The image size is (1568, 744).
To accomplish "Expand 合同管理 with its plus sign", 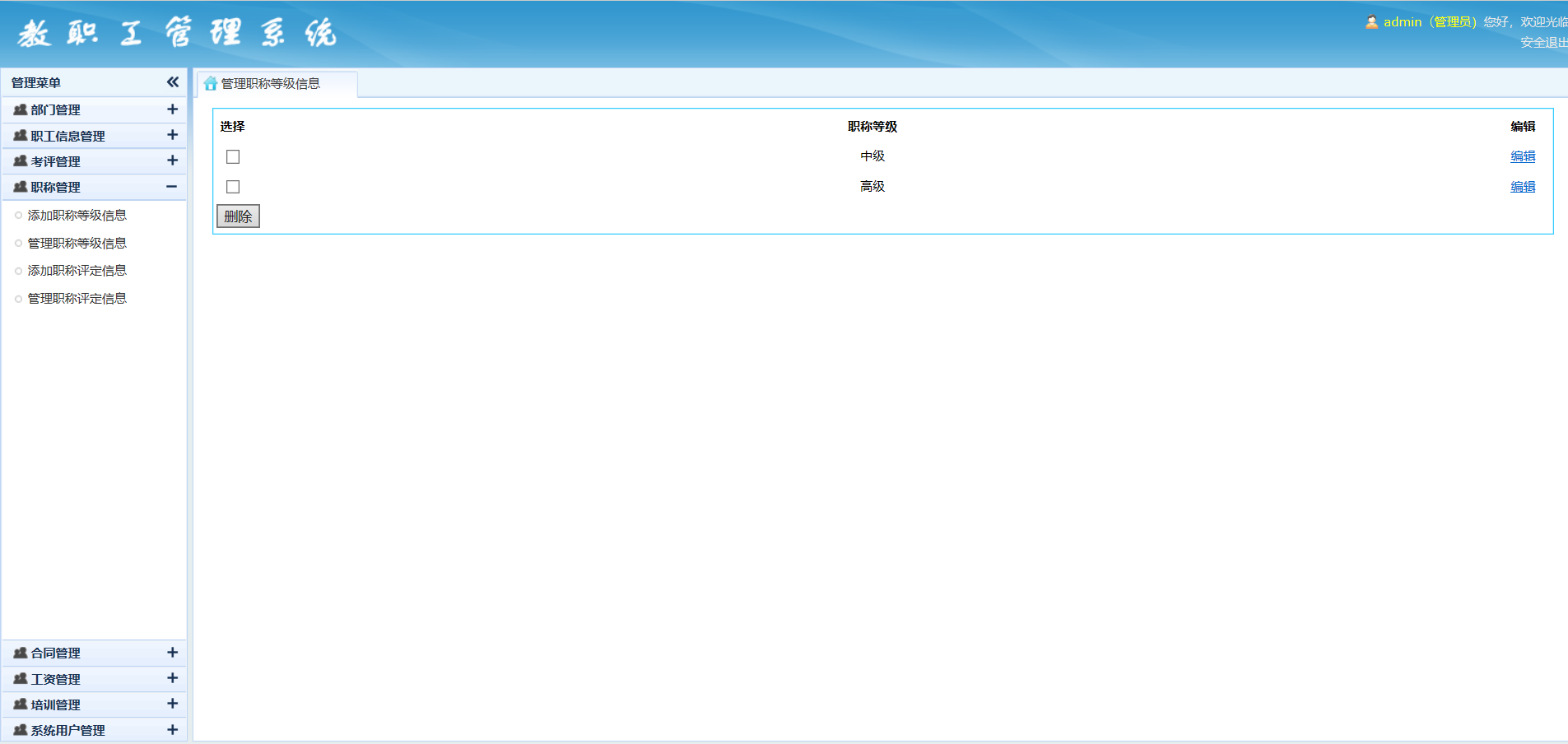I will 172,653.
